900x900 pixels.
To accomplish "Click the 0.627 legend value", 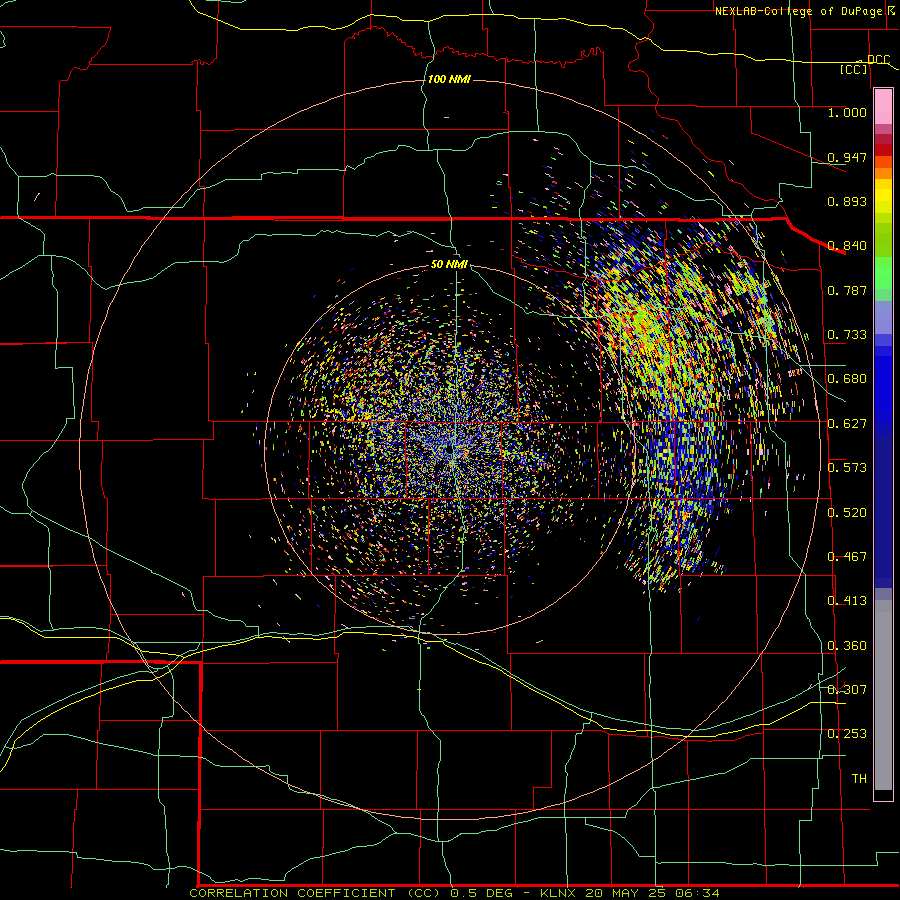I will [847, 424].
